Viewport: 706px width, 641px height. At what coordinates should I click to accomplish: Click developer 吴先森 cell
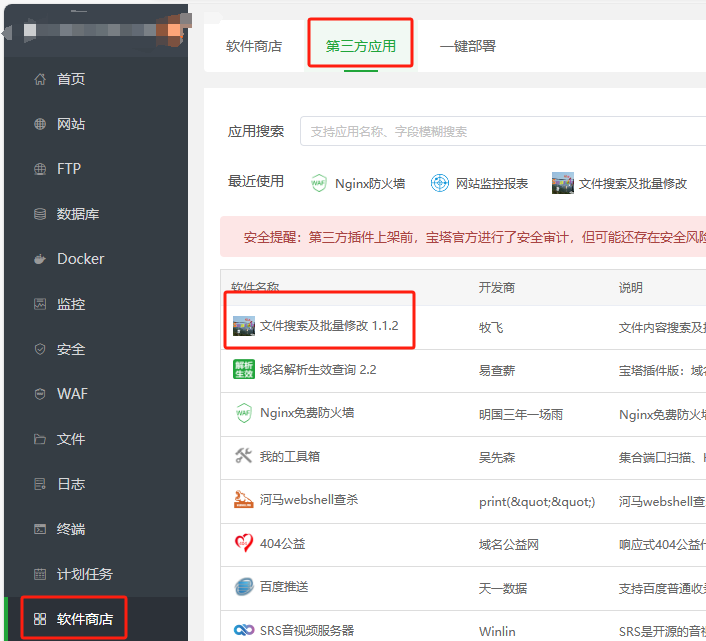497,457
